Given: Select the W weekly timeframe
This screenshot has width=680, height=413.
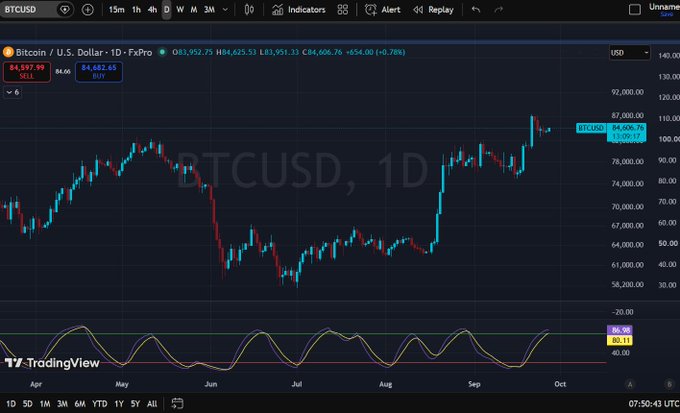Looking at the screenshot, I should pos(180,10).
